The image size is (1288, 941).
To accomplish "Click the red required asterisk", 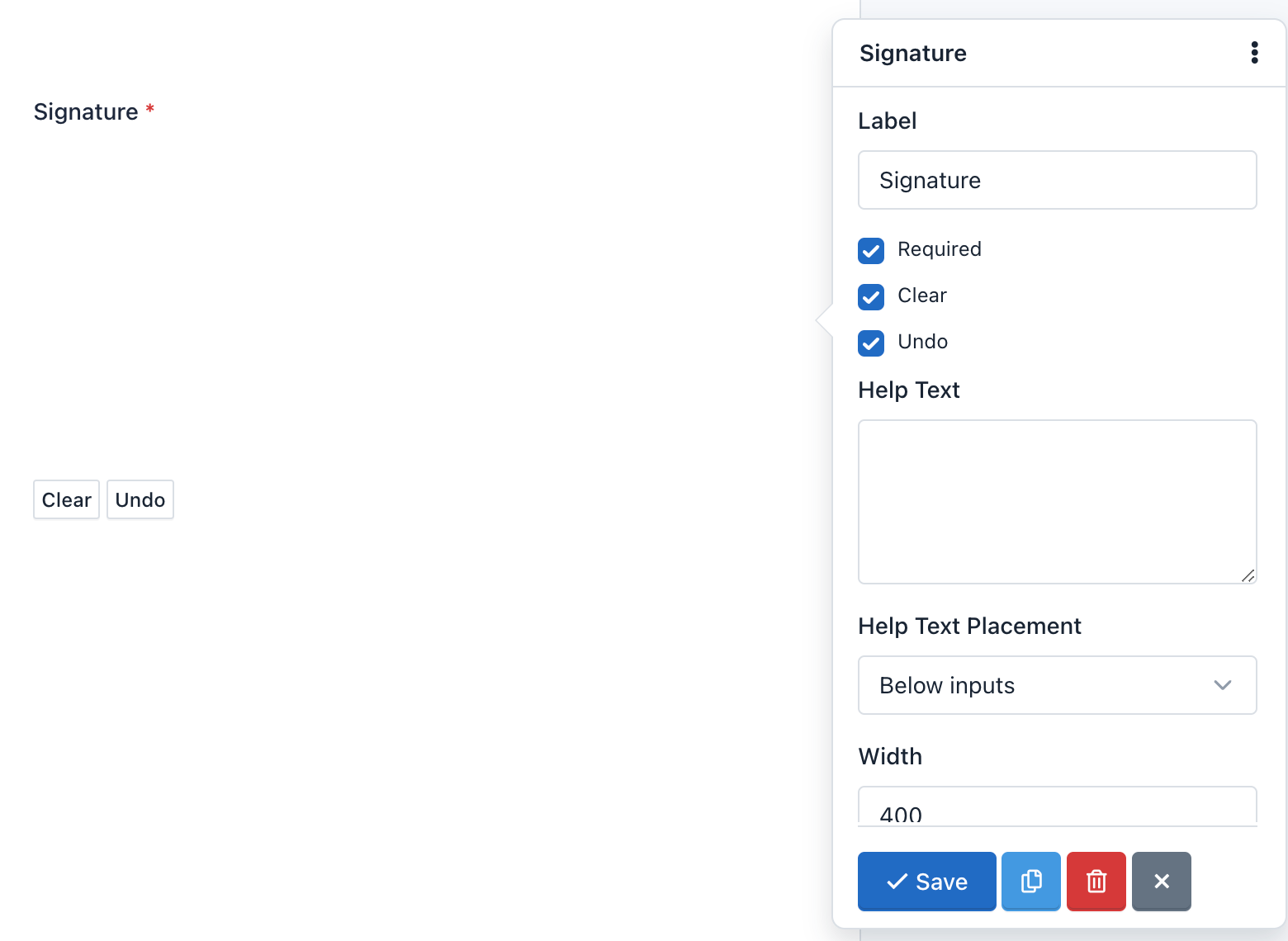I will (149, 108).
